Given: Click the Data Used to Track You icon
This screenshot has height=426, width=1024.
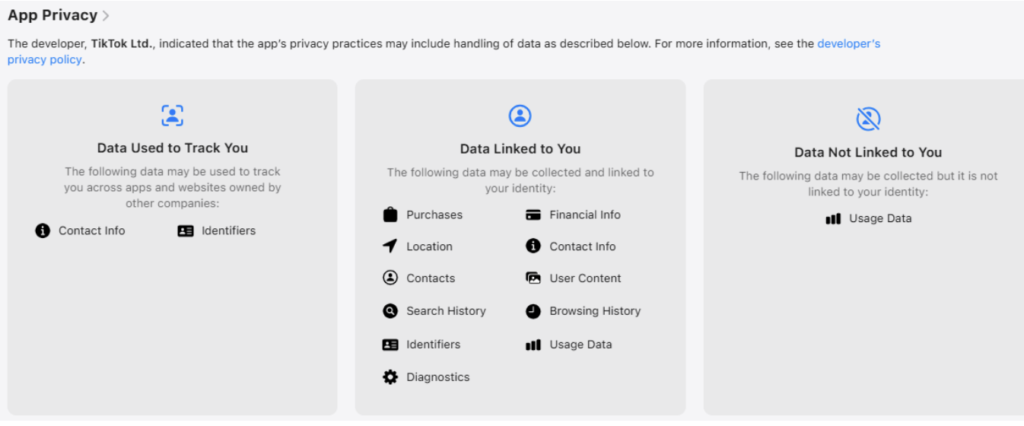Looking at the screenshot, I should [172, 115].
